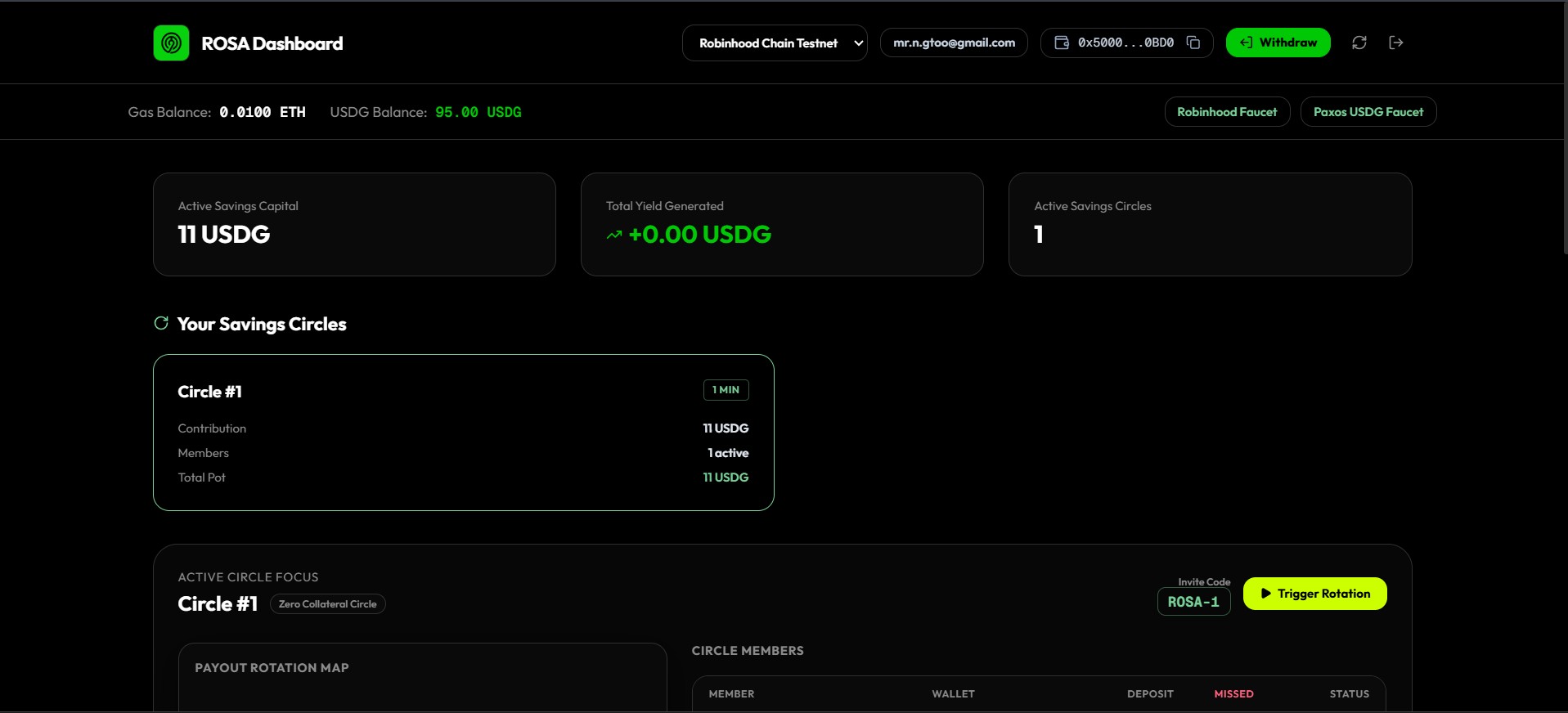Click the ROSA Dashboard title
1568x713 pixels.
click(272, 43)
